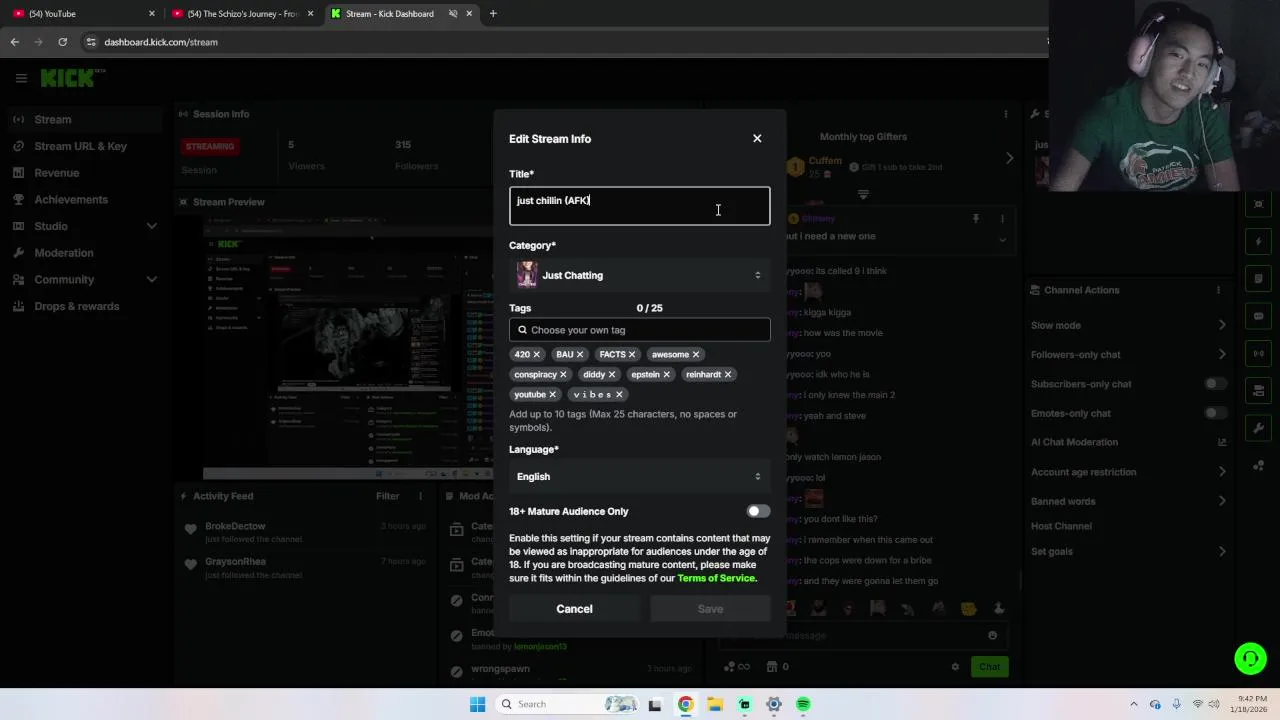Click the Chat send button
The image size is (1280, 720).
pyautogui.click(x=989, y=667)
